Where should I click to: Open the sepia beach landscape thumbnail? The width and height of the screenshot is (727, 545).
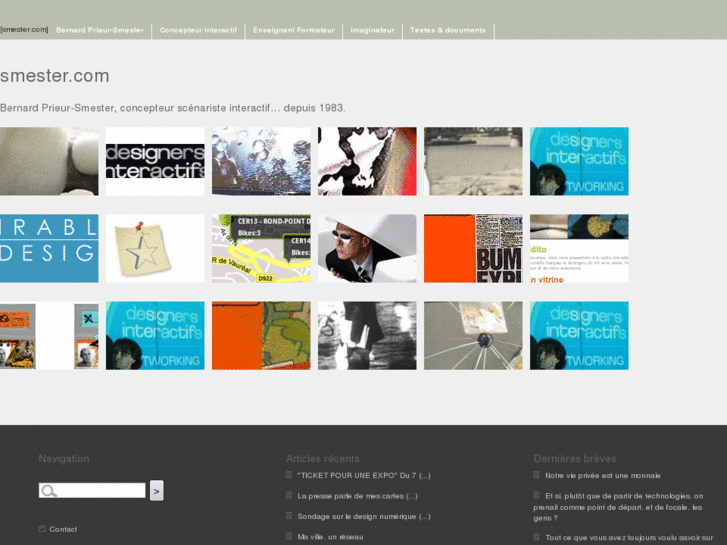click(473, 161)
